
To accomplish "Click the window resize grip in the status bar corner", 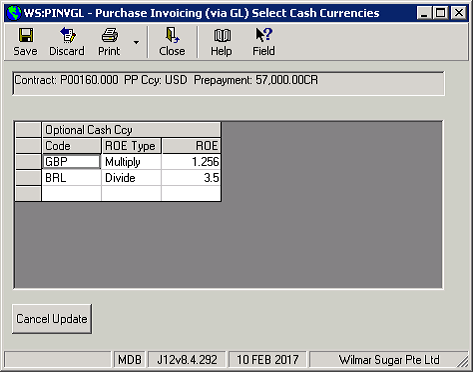I will (x=462, y=361).
